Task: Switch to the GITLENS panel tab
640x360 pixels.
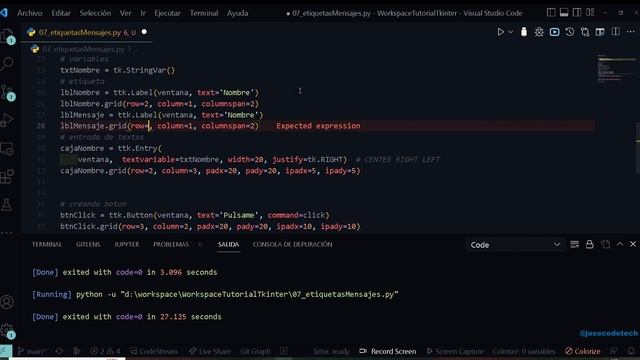Action: pyautogui.click(x=88, y=244)
